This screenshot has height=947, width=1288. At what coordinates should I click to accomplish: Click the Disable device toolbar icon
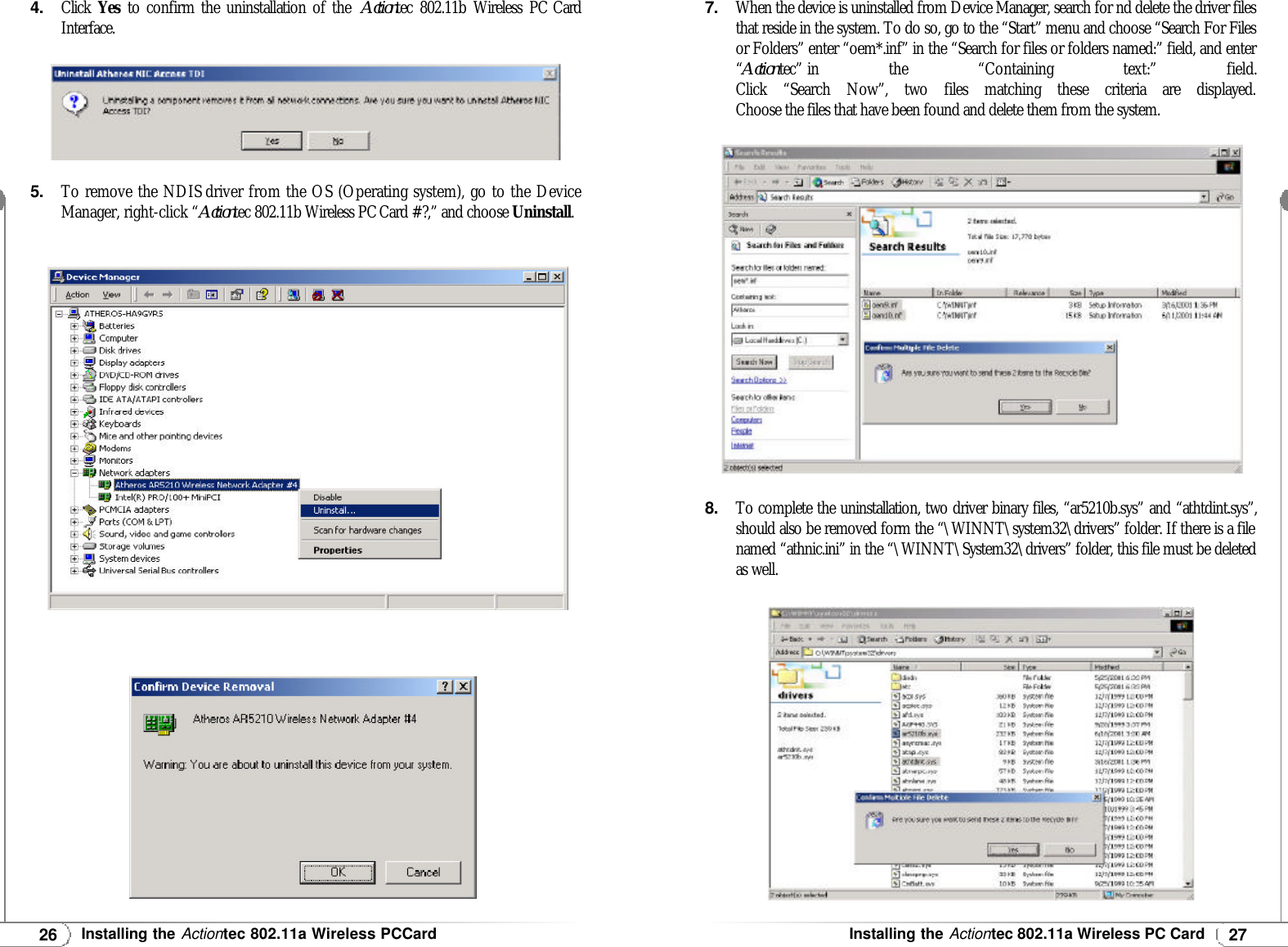(318, 294)
